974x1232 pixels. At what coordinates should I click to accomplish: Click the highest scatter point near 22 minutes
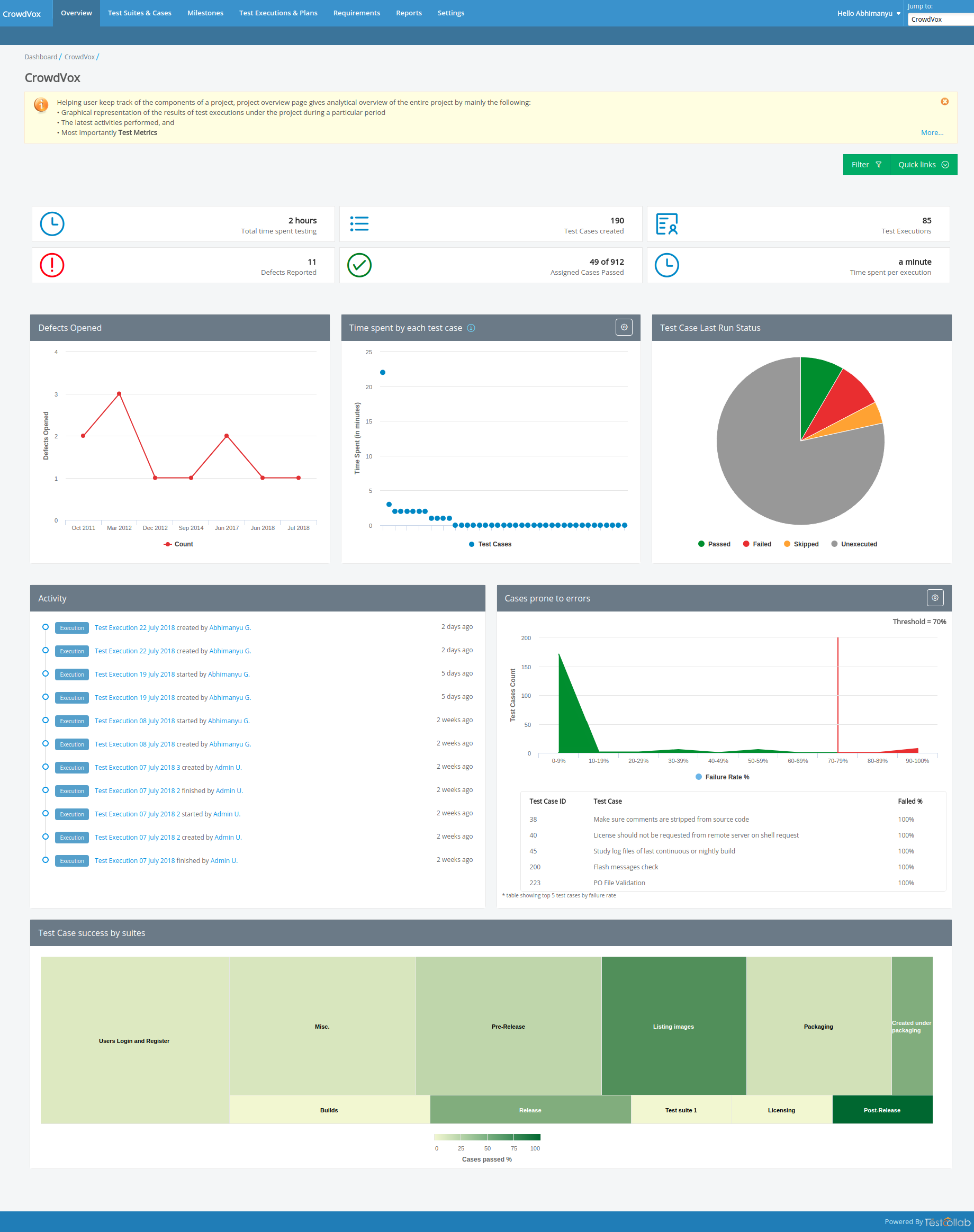click(x=383, y=372)
